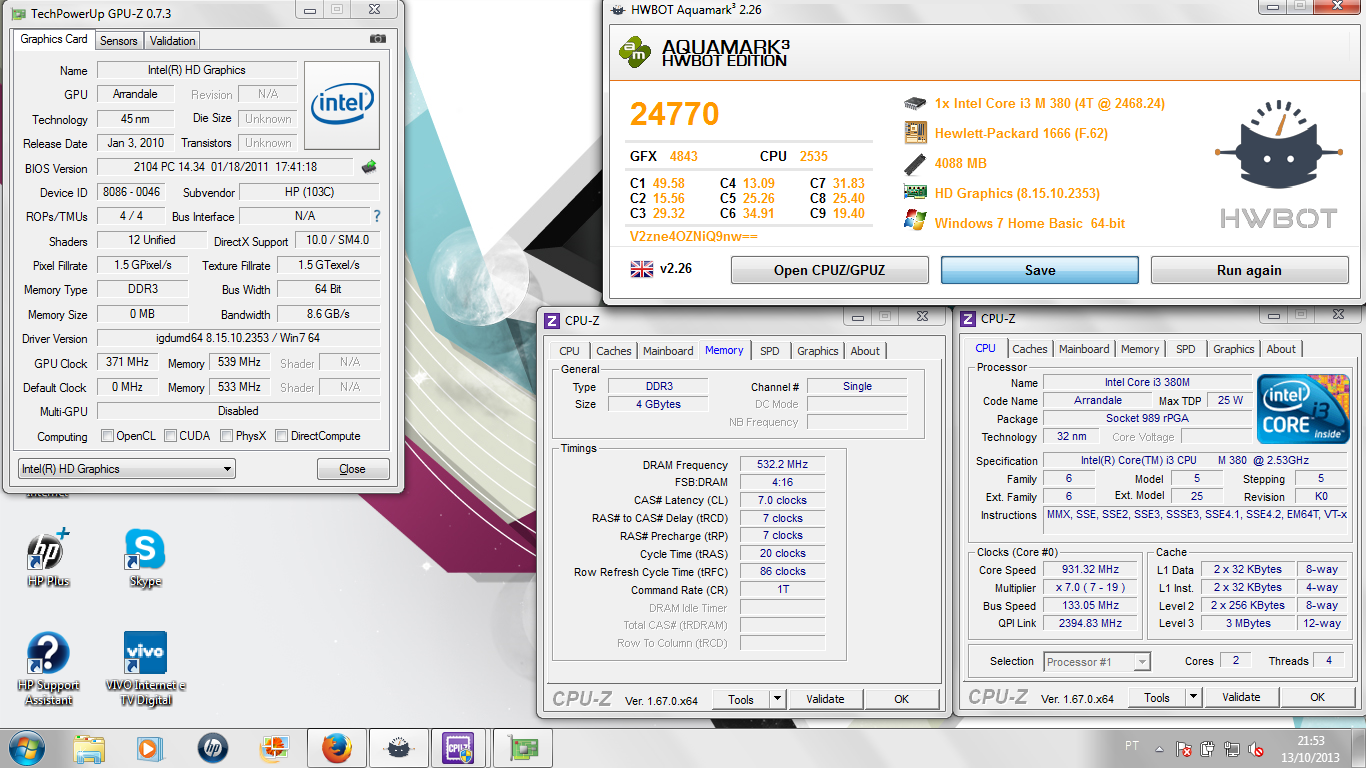Switch to the Validation tab in GPU-Z
This screenshot has height=768, width=1366.
click(x=173, y=41)
